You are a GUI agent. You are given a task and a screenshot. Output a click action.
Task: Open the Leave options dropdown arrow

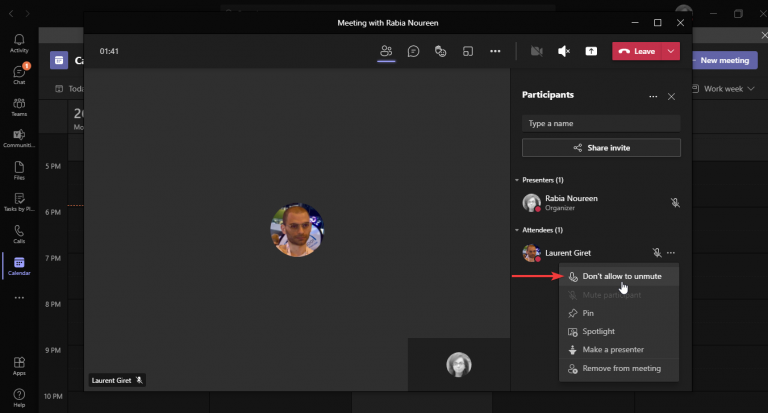(x=671, y=51)
